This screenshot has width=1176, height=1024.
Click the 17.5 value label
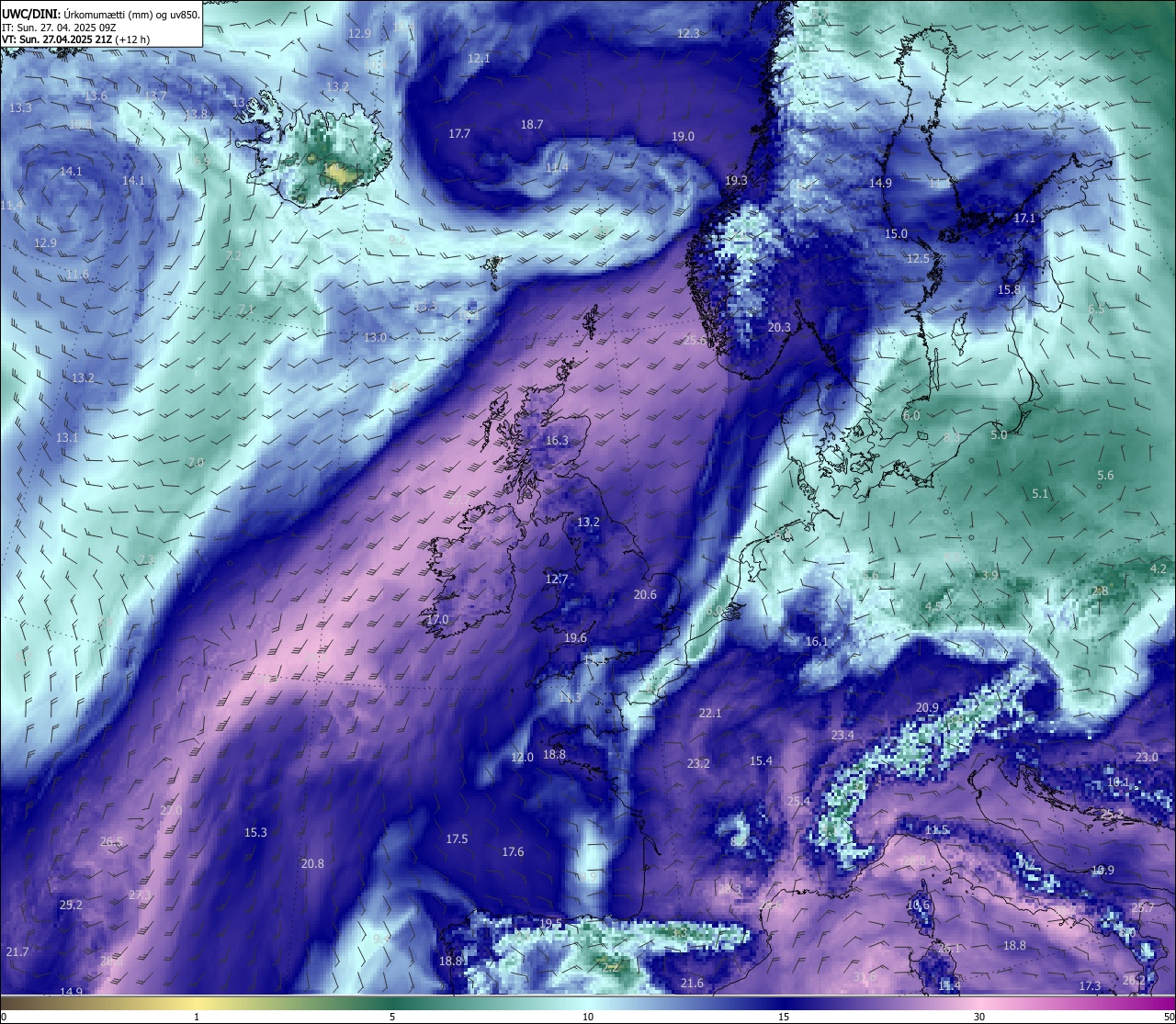coord(457,838)
